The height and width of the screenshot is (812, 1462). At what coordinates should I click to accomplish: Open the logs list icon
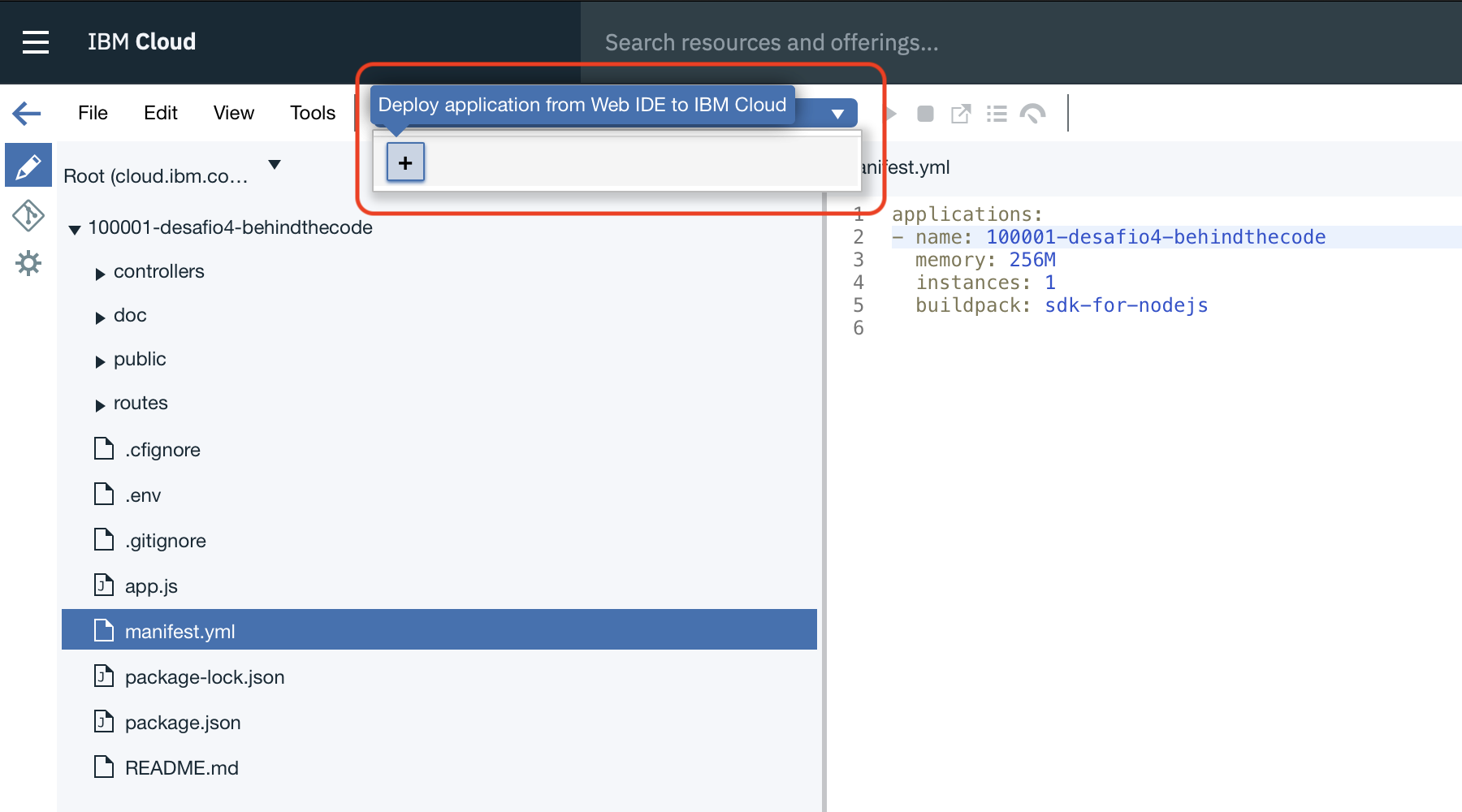997,114
